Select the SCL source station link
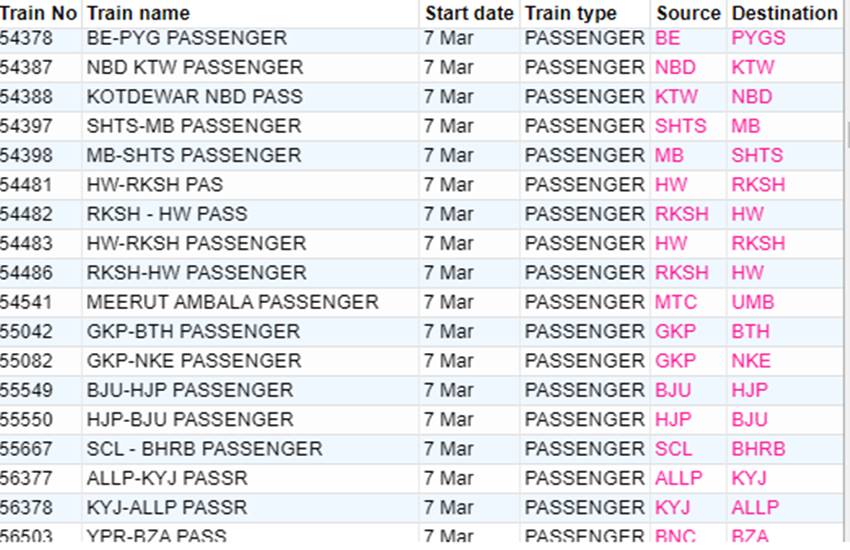The width and height of the screenshot is (850, 550). coord(673,448)
